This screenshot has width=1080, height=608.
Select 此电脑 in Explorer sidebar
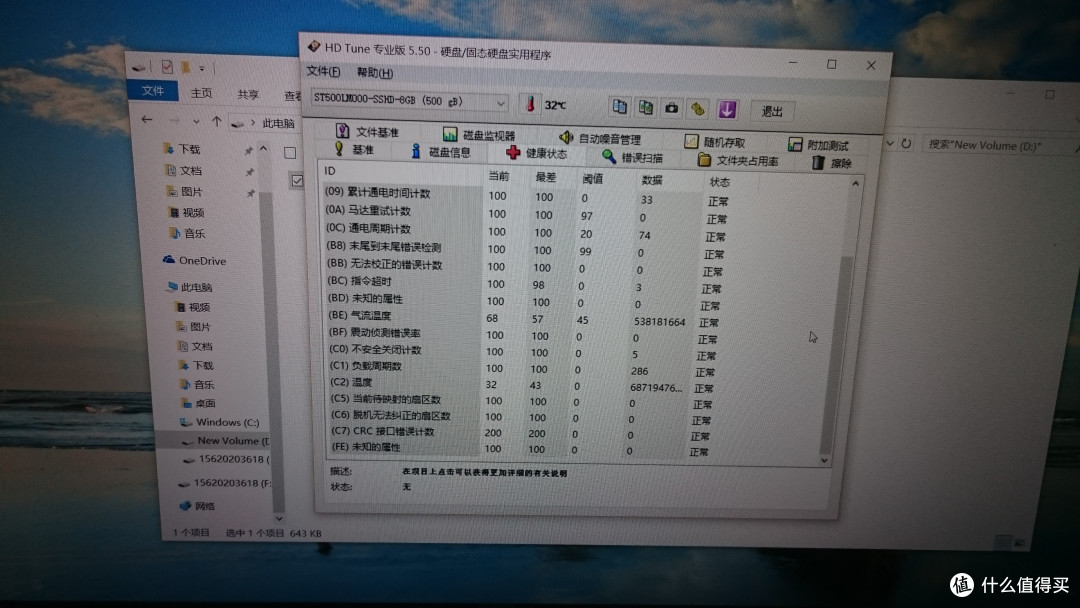pos(191,287)
